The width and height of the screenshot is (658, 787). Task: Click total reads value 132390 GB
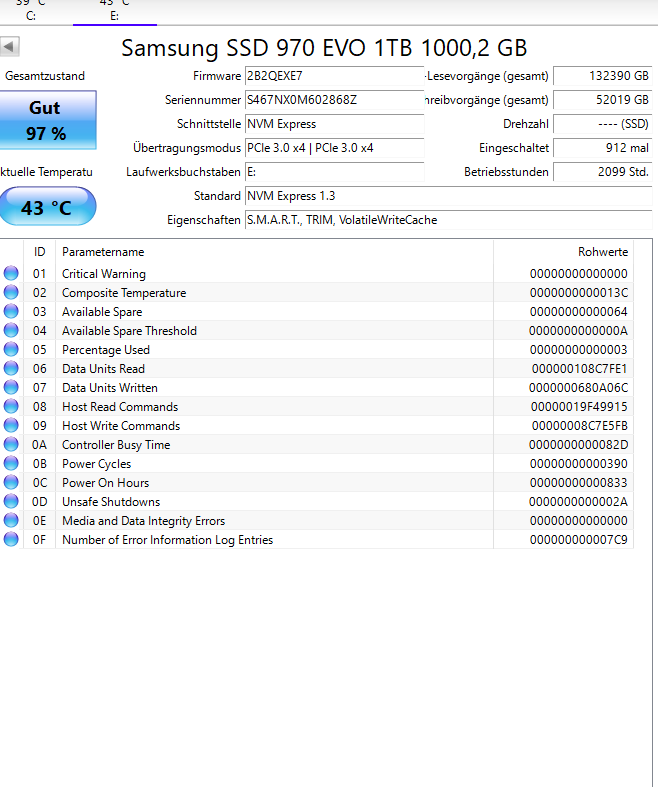602,76
